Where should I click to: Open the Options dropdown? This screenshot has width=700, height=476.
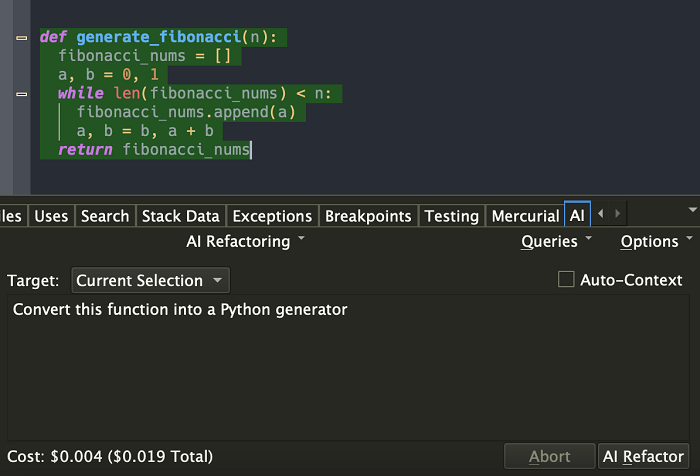656,241
